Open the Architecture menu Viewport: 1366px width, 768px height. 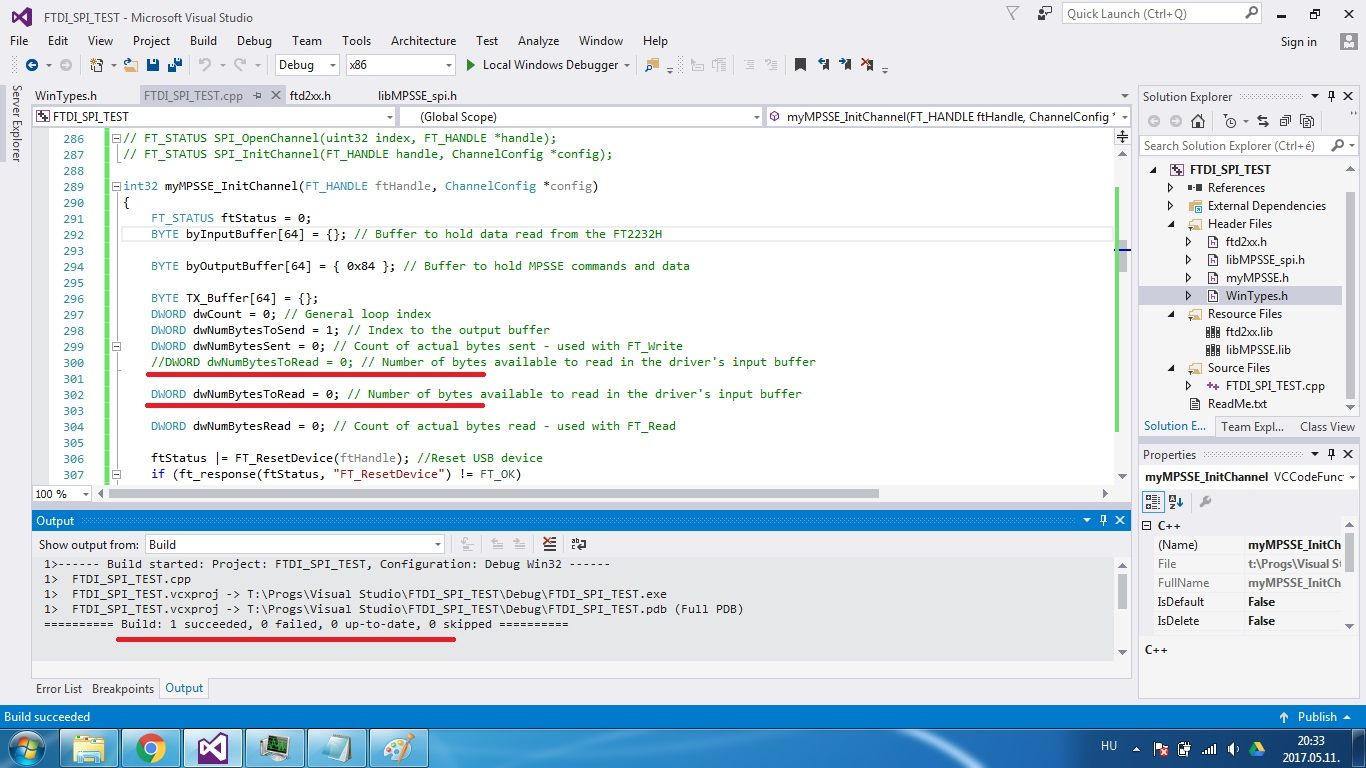423,41
